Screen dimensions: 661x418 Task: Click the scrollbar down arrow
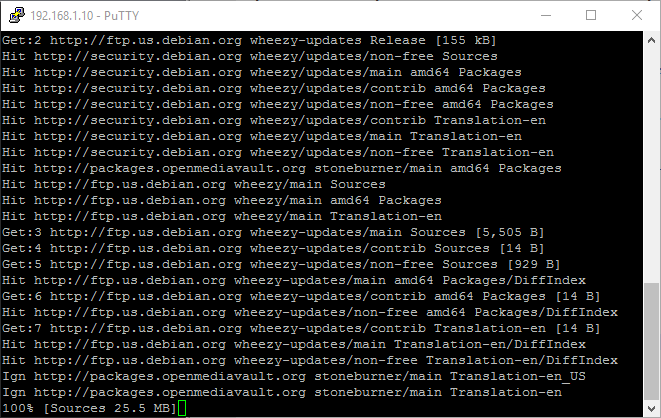[x=651, y=408]
